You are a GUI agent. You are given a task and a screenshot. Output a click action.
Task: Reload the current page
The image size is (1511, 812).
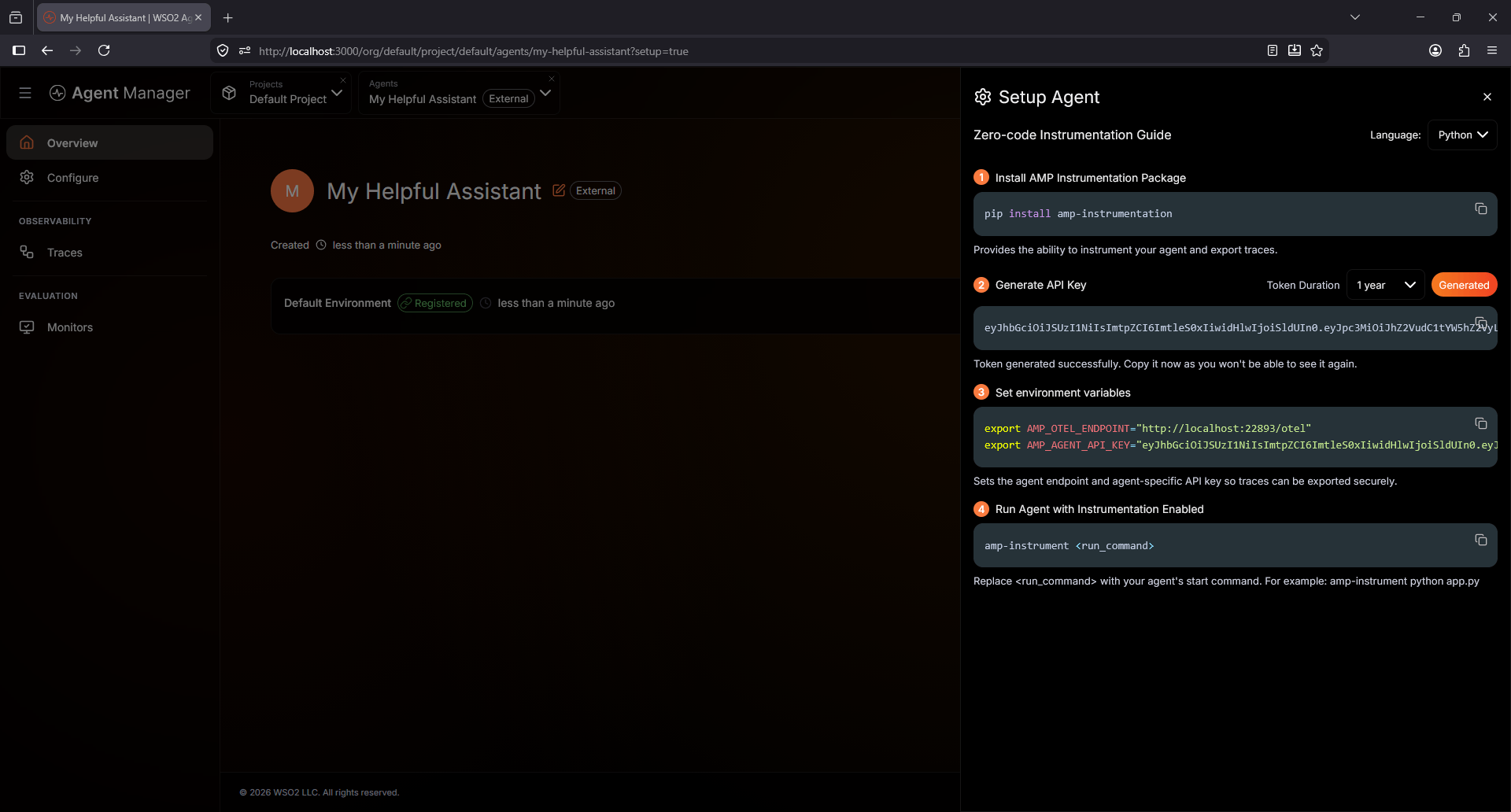pos(104,50)
